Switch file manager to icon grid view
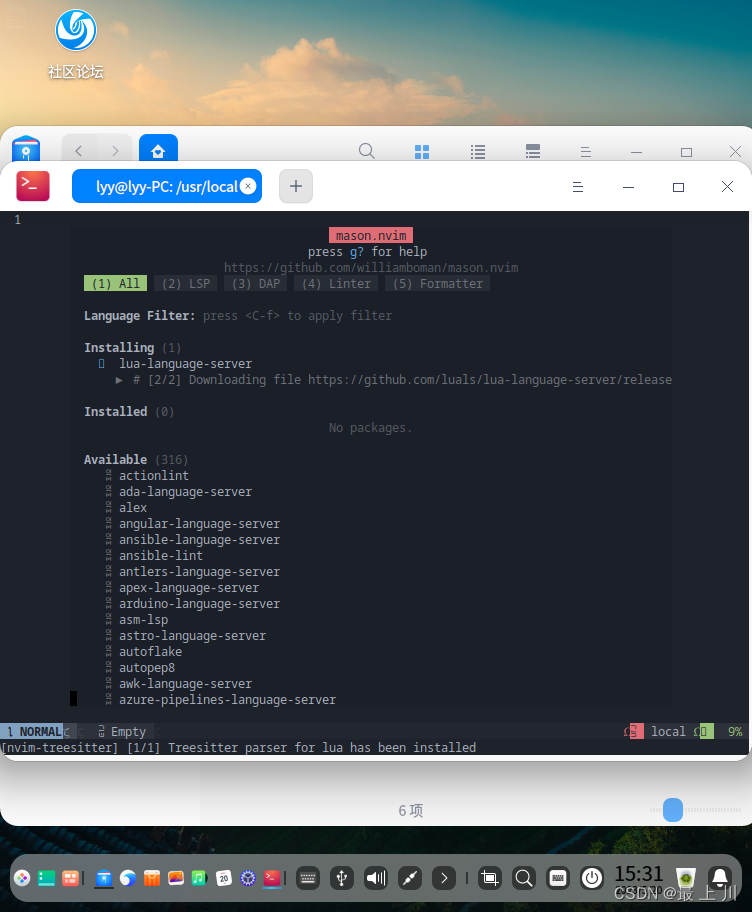The height and width of the screenshot is (912, 752). pos(422,152)
